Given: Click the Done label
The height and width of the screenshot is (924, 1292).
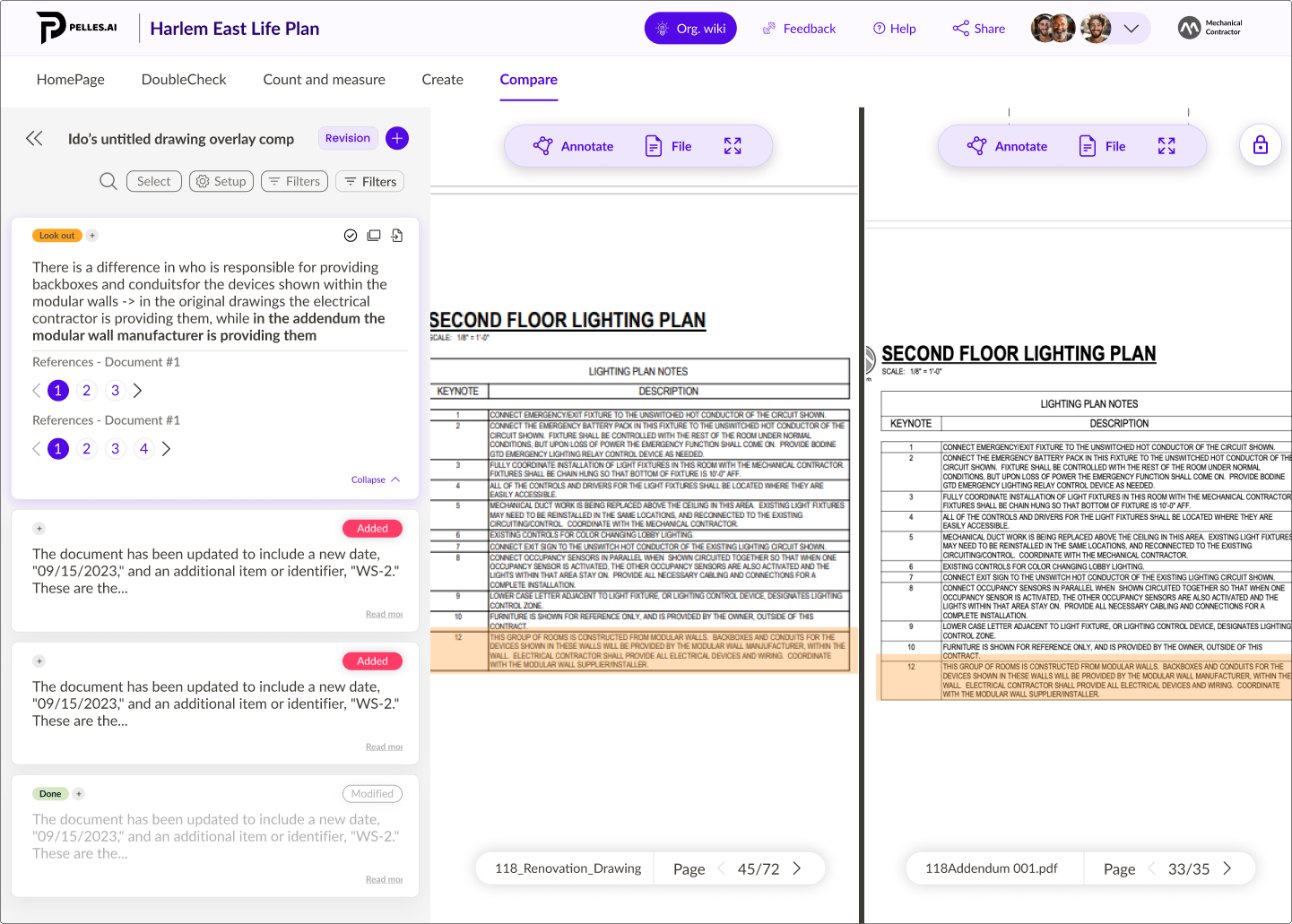Looking at the screenshot, I should [x=50, y=794].
